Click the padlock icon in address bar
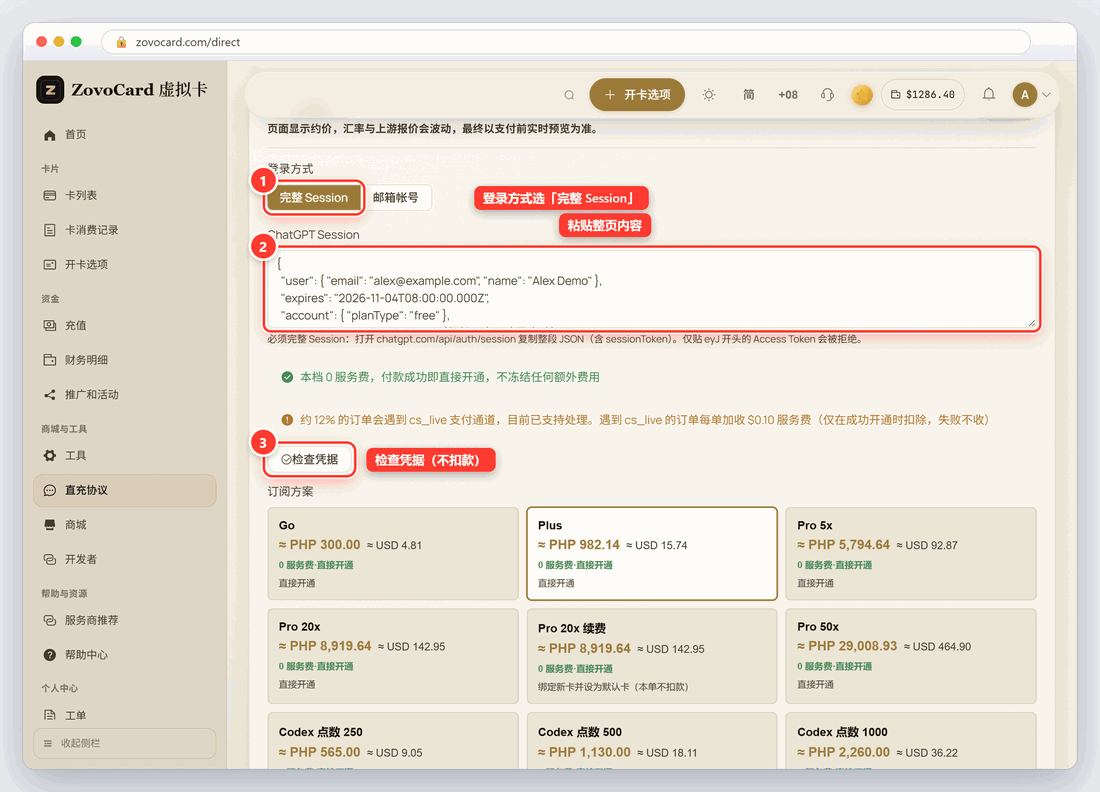 (121, 42)
